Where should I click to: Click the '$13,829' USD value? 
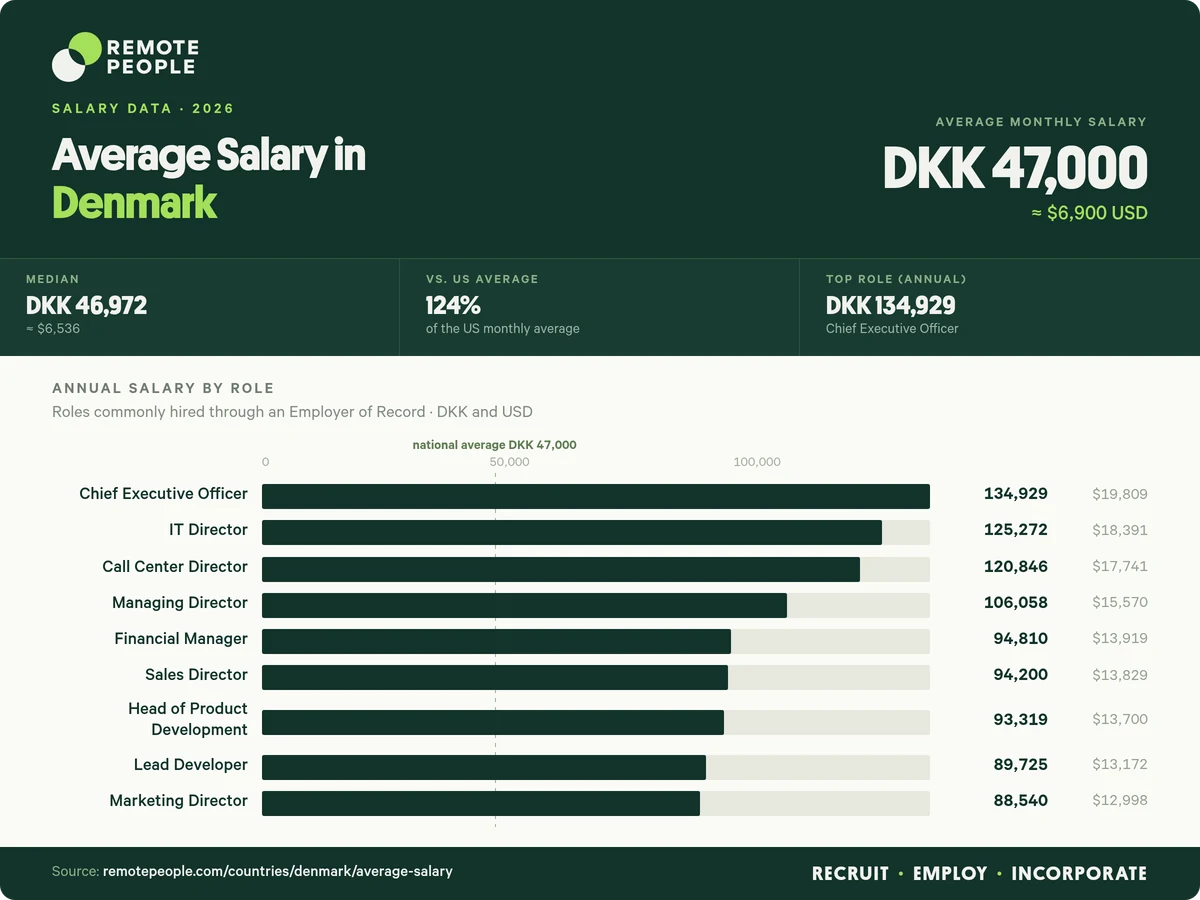tap(1120, 674)
